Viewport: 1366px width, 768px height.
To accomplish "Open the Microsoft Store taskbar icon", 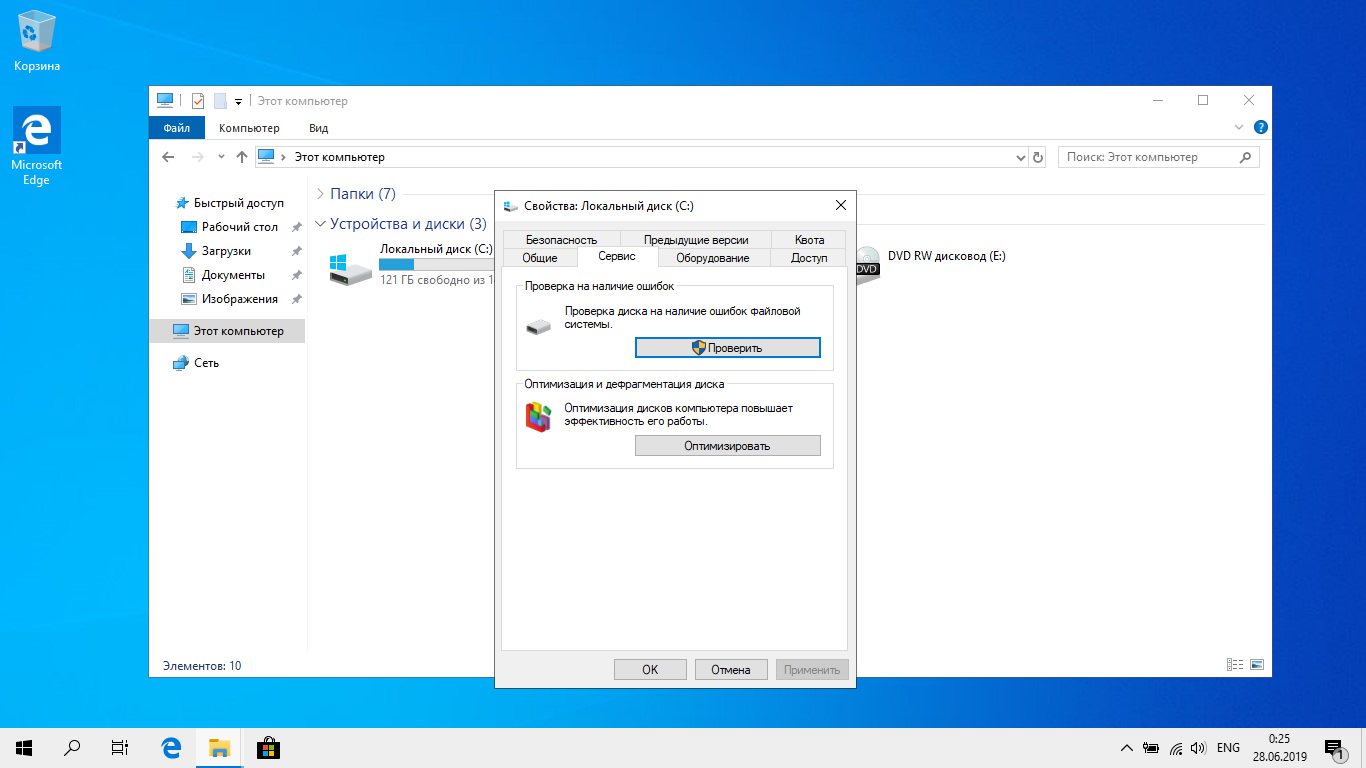I will point(267,747).
